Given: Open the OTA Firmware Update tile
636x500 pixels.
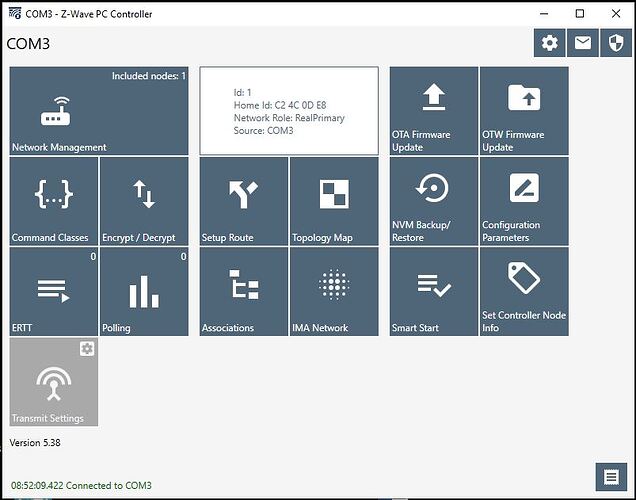Looking at the screenshot, I should 434,111.
